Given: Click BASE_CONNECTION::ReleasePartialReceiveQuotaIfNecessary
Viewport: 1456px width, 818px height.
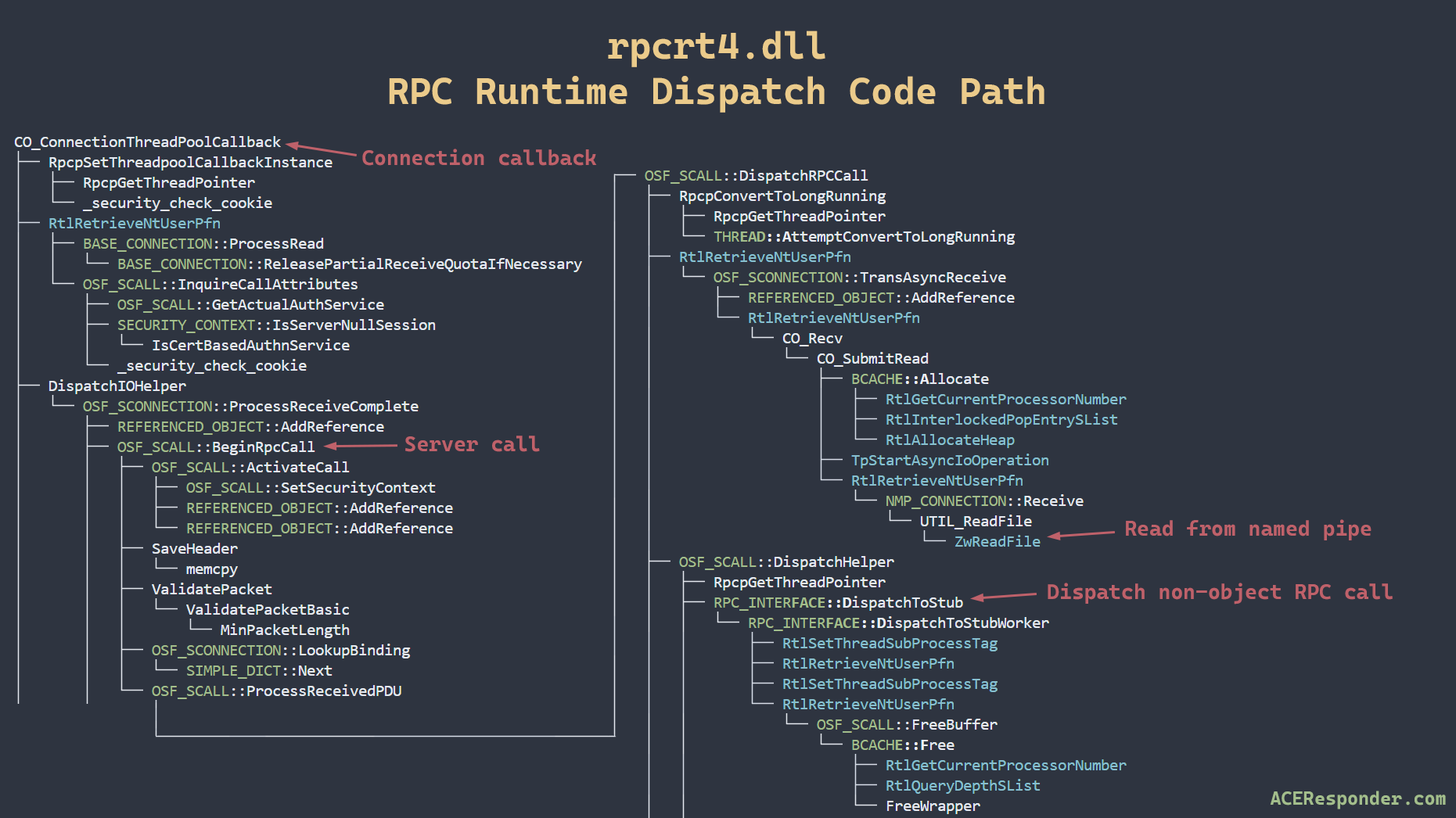Looking at the screenshot, I should tap(349, 264).
